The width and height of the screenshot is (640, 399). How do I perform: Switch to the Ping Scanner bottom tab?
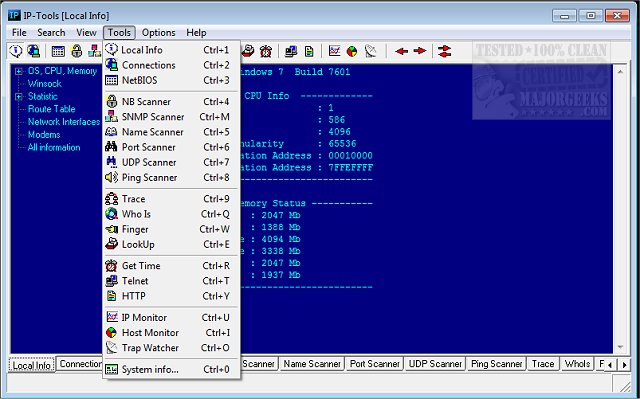(x=496, y=364)
